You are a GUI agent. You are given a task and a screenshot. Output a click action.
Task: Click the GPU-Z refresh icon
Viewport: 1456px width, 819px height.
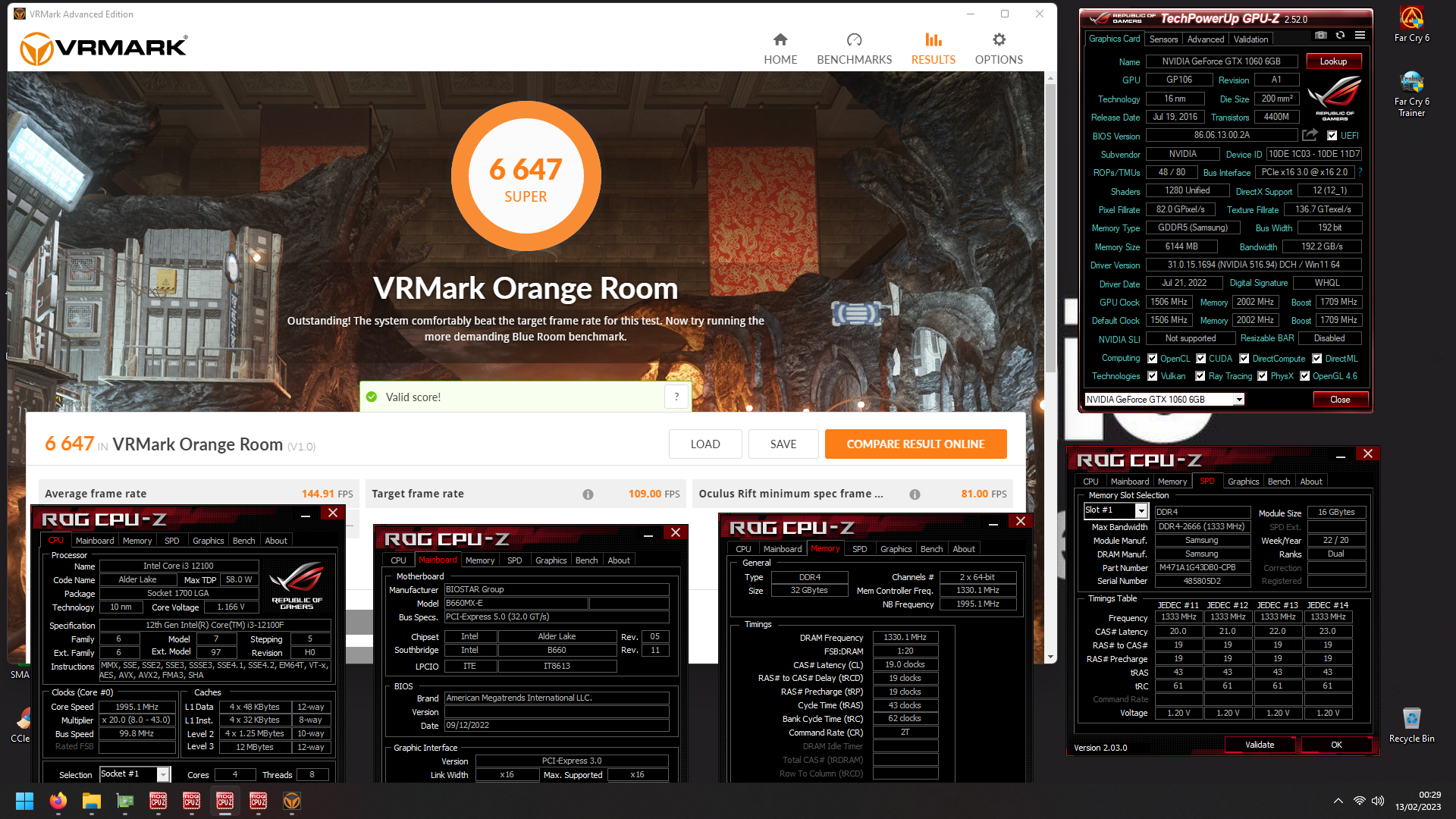1340,36
